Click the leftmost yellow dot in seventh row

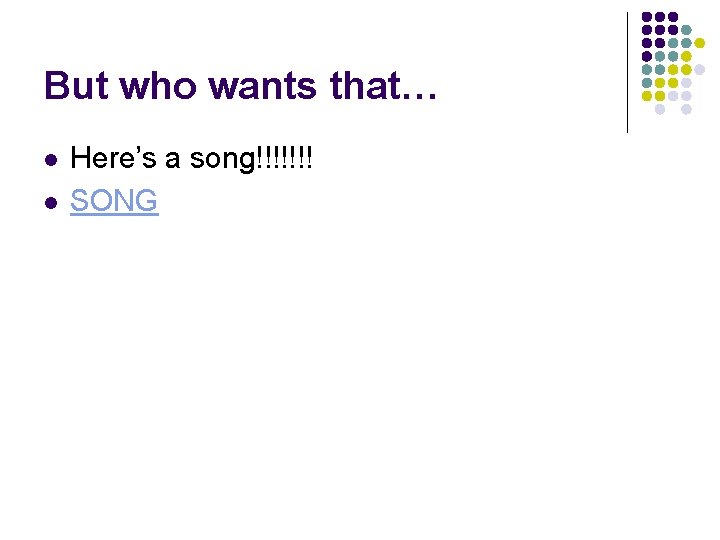click(x=647, y=96)
